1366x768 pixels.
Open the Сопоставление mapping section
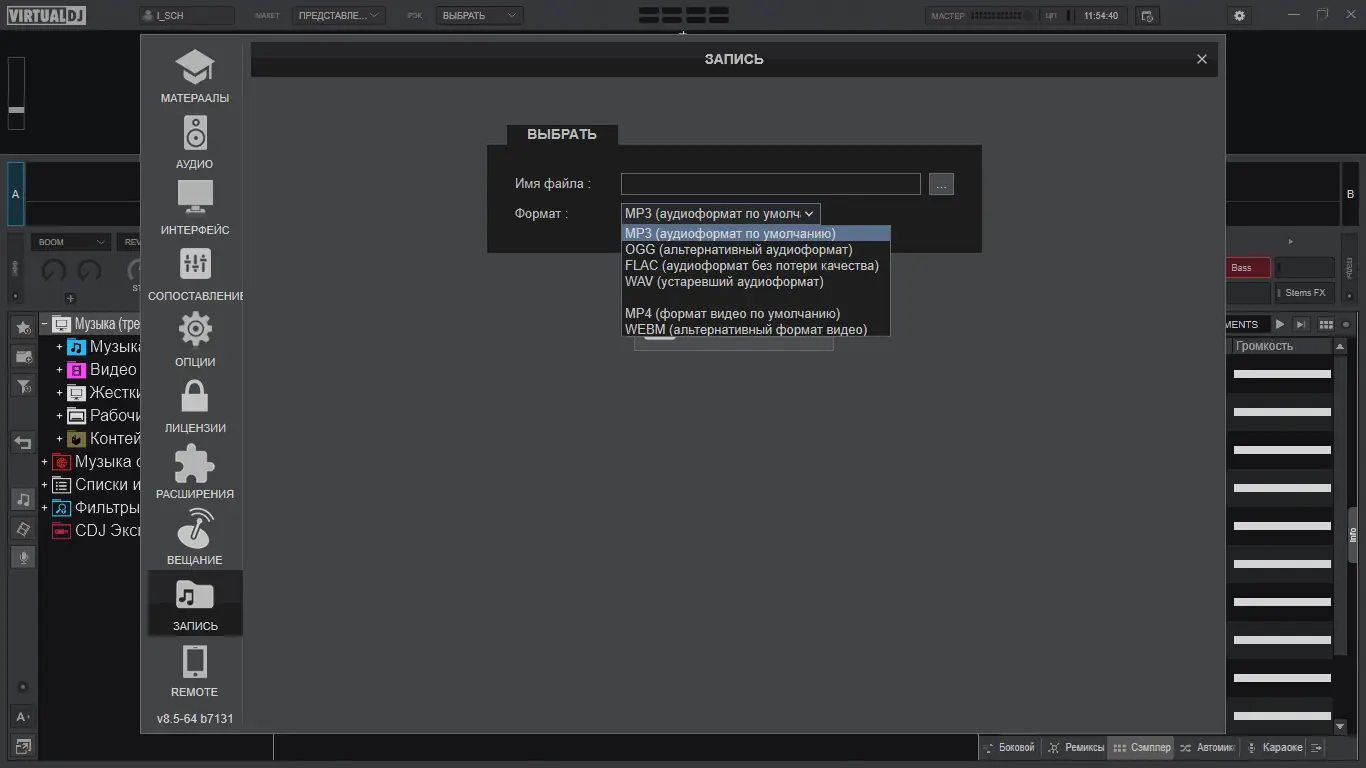pyautogui.click(x=195, y=275)
